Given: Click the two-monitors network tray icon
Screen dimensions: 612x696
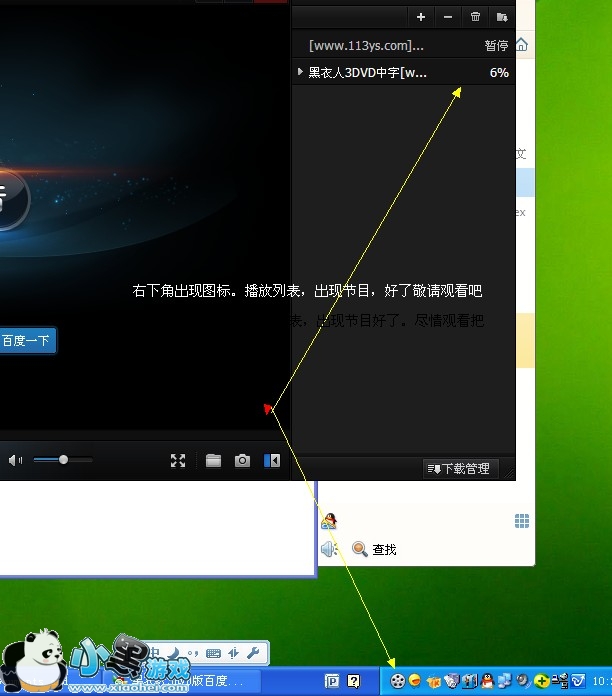Looking at the screenshot, I should pos(505,680).
